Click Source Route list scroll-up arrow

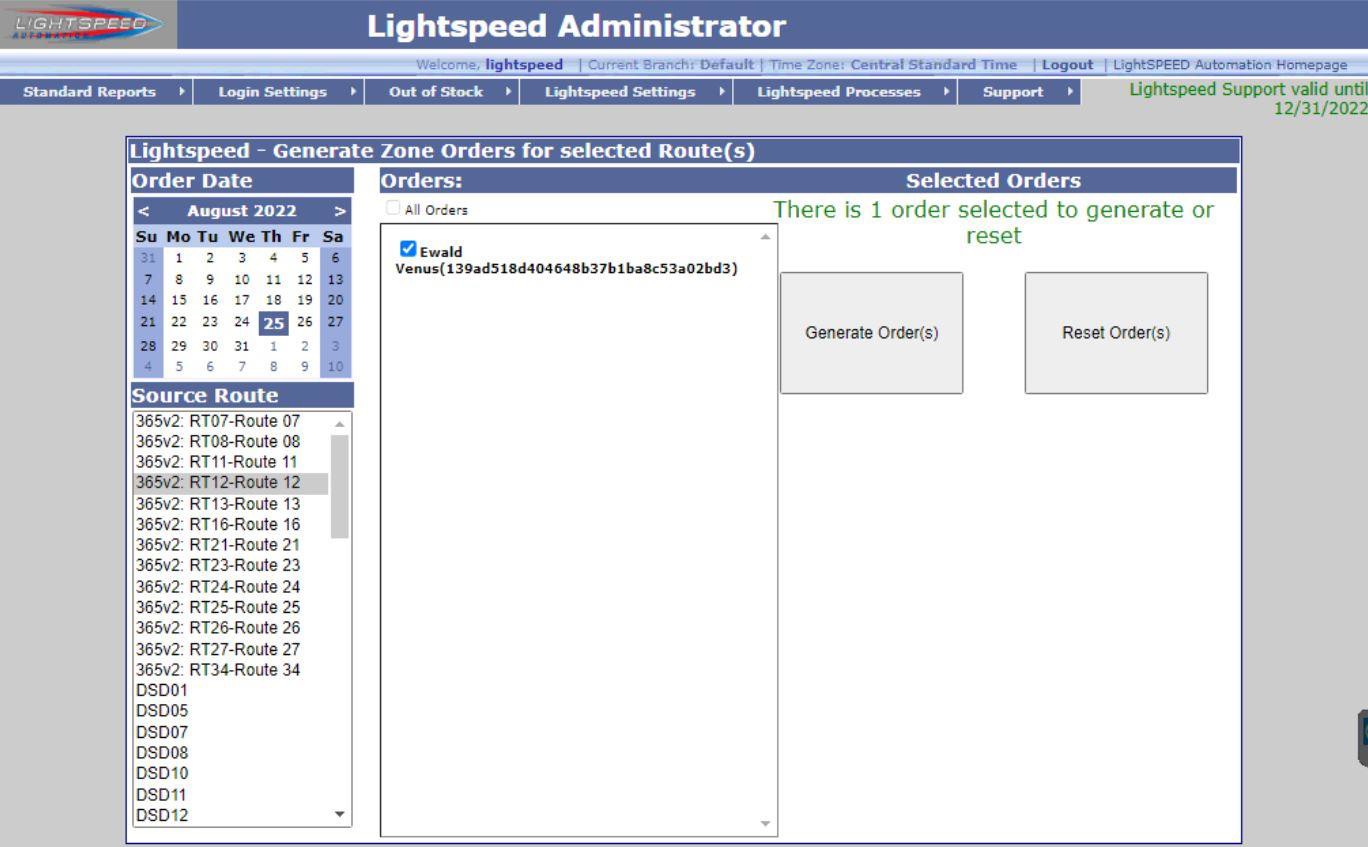click(x=341, y=422)
